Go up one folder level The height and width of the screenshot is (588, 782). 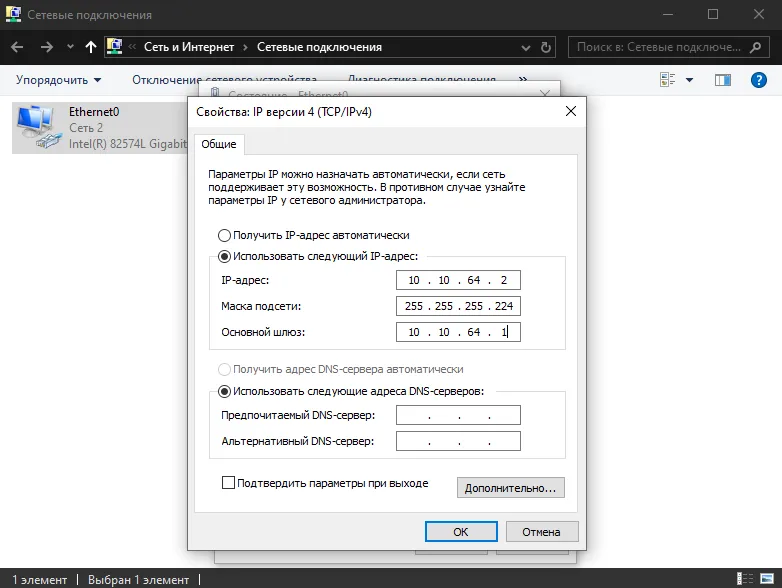(90, 47)
